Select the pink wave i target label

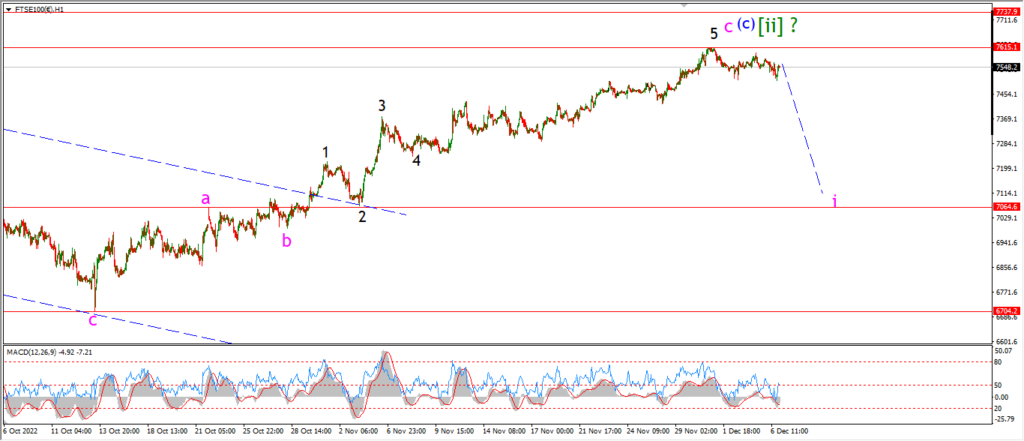pos(835,201)
